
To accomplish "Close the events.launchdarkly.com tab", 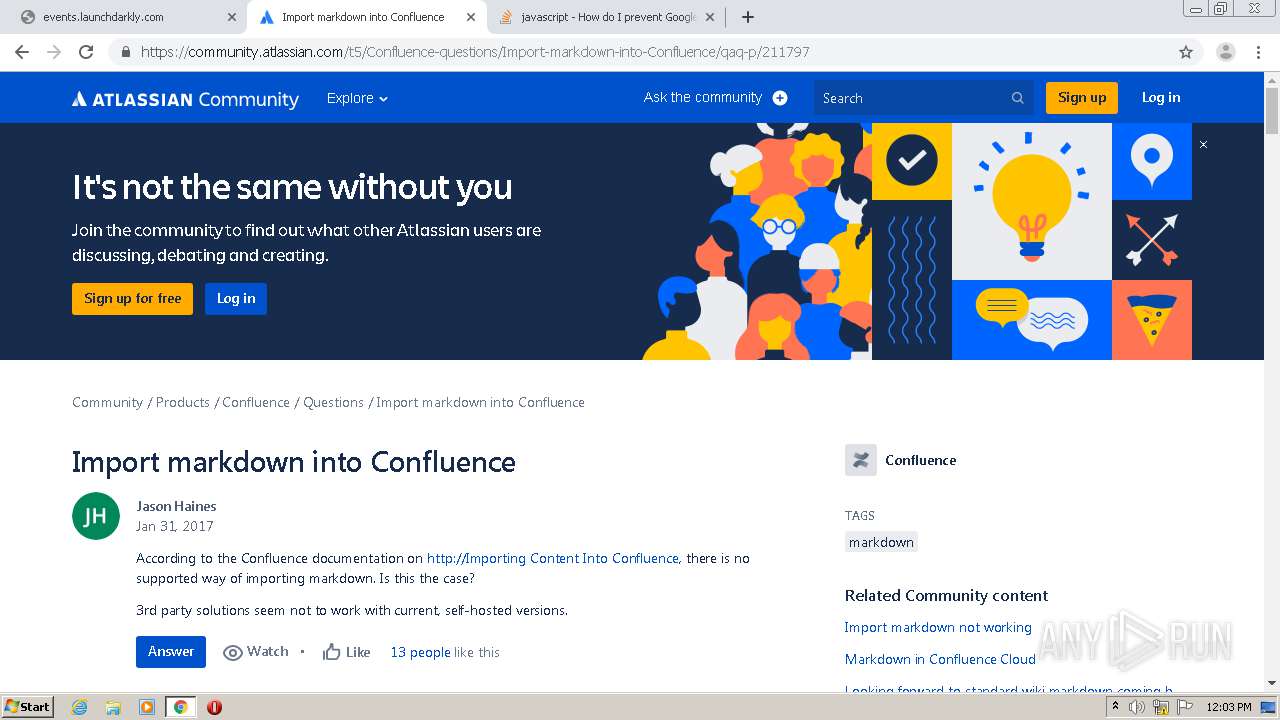I will (232, 17).
